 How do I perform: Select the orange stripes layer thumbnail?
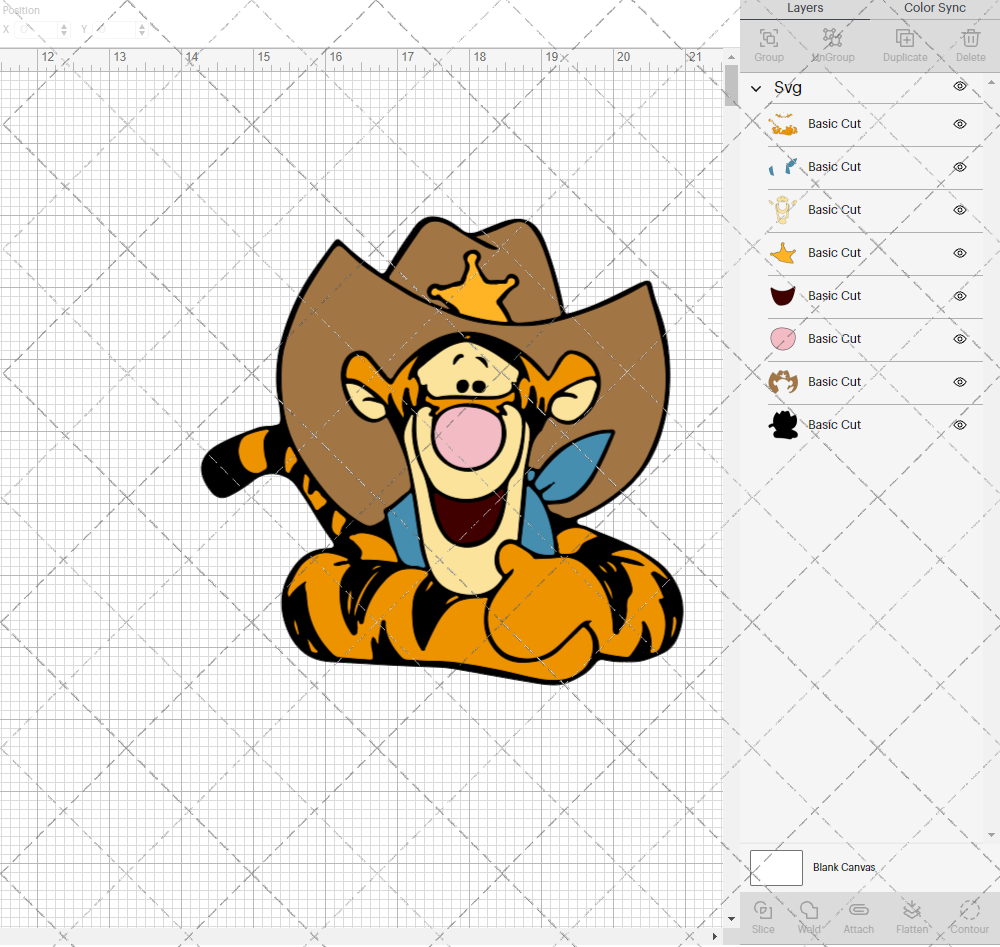click(783, 124)
